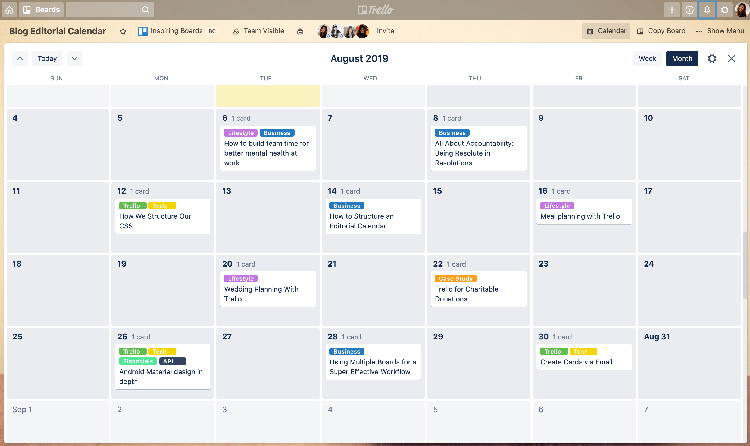Click the Invite button
This screenshot has height=446, width=750.
pyautogui.click(x=385, y=31)
